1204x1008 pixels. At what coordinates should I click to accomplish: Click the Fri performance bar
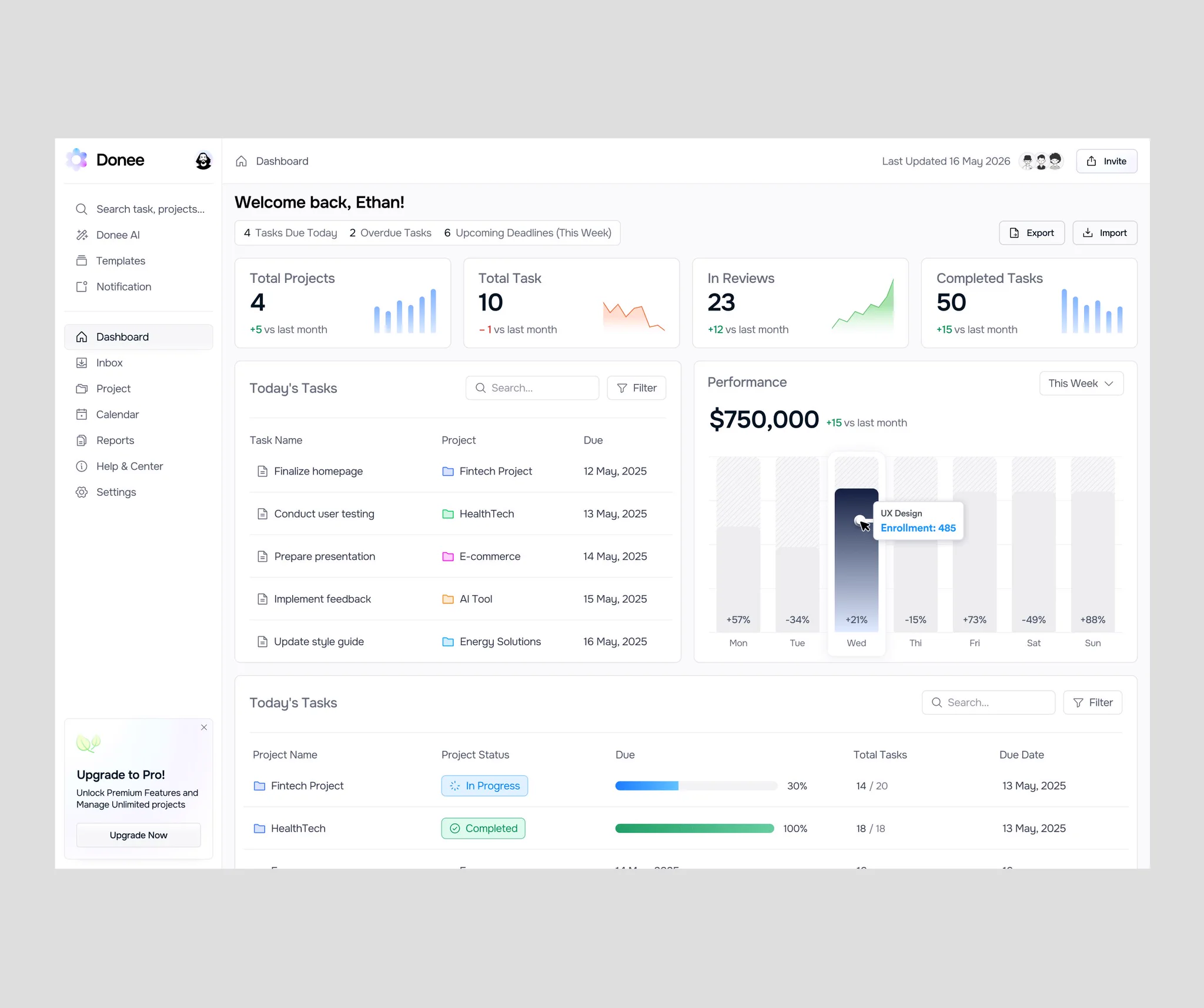coord(975,562)
